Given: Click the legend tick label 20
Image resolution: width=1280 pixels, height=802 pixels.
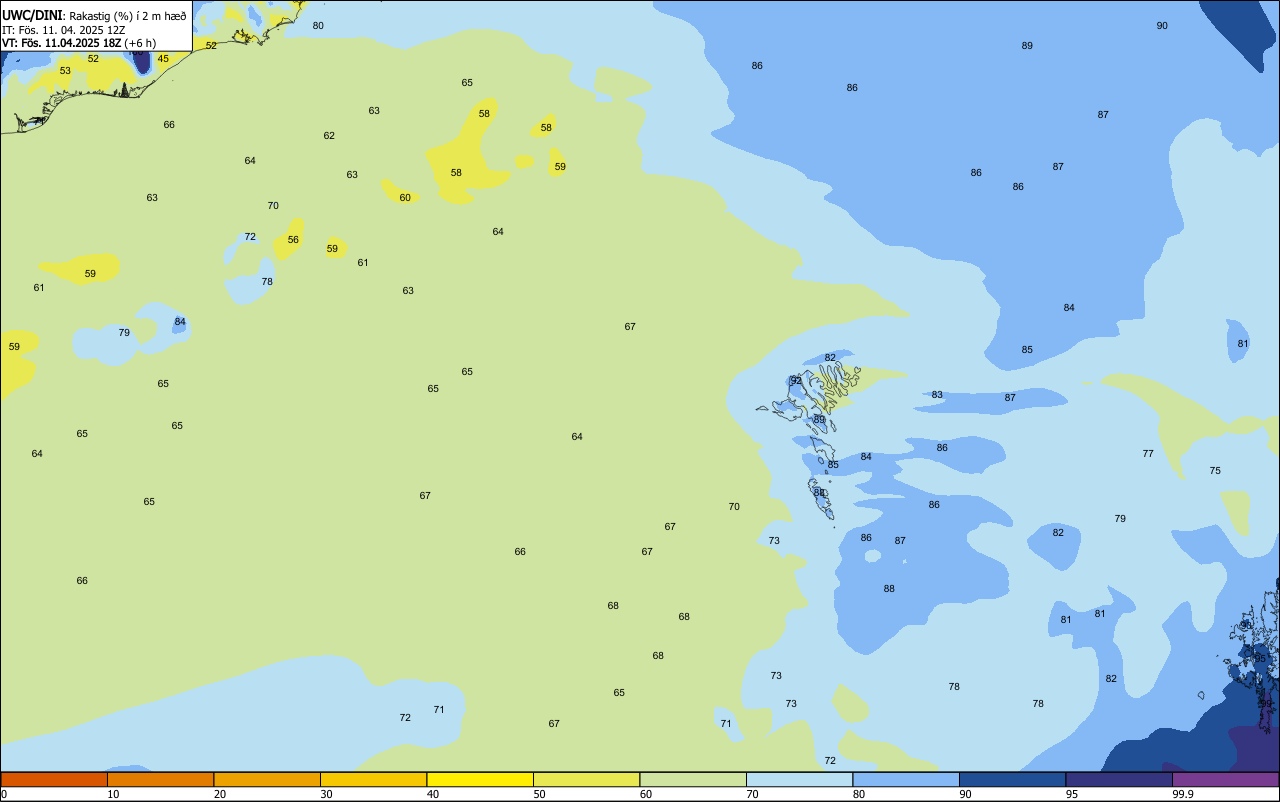Looking at the screenshot, I should pos(220,794).
